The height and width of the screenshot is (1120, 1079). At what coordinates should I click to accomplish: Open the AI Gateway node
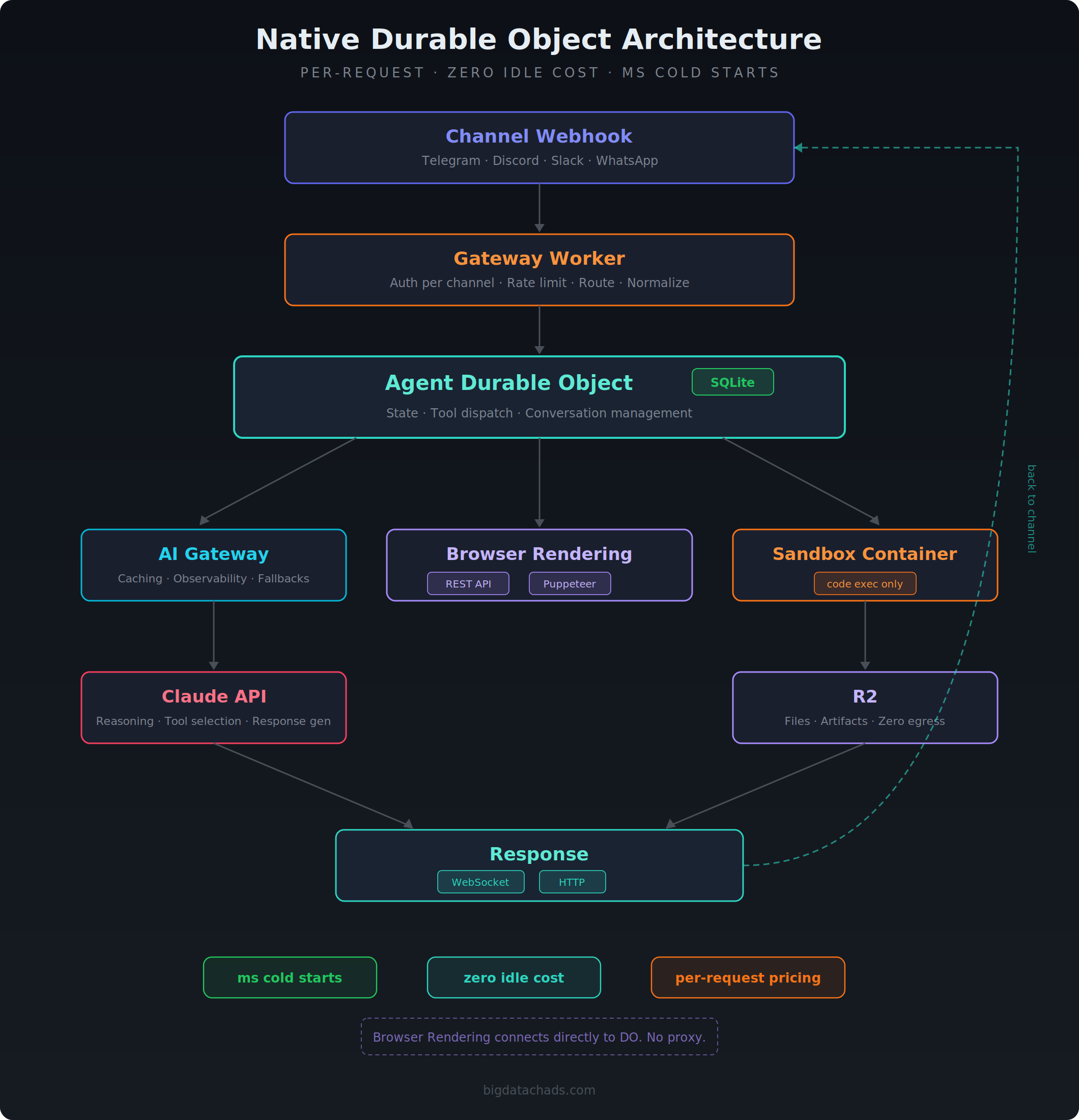214,565
